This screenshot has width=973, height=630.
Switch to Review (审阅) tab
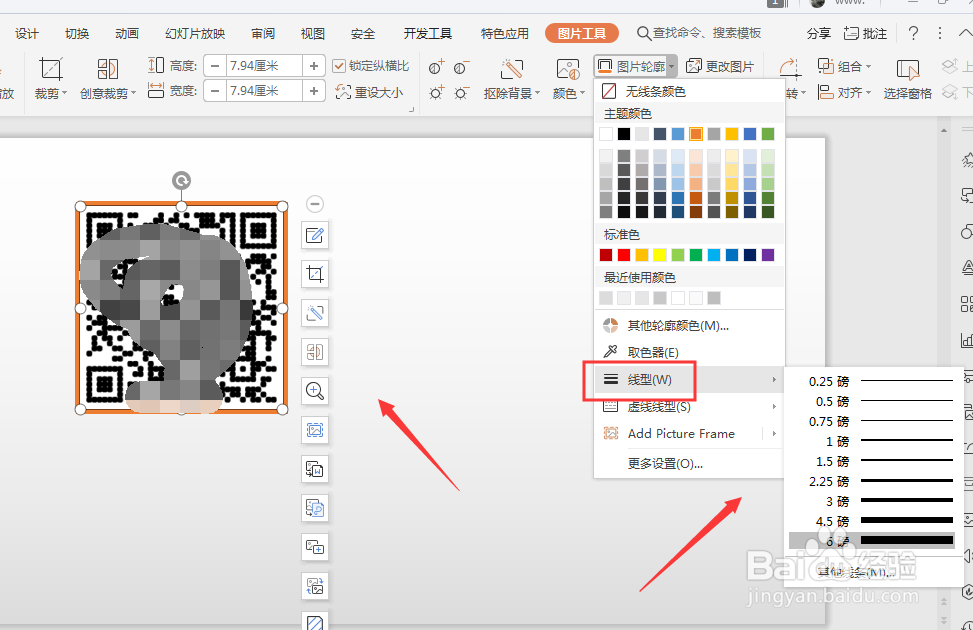263,34
